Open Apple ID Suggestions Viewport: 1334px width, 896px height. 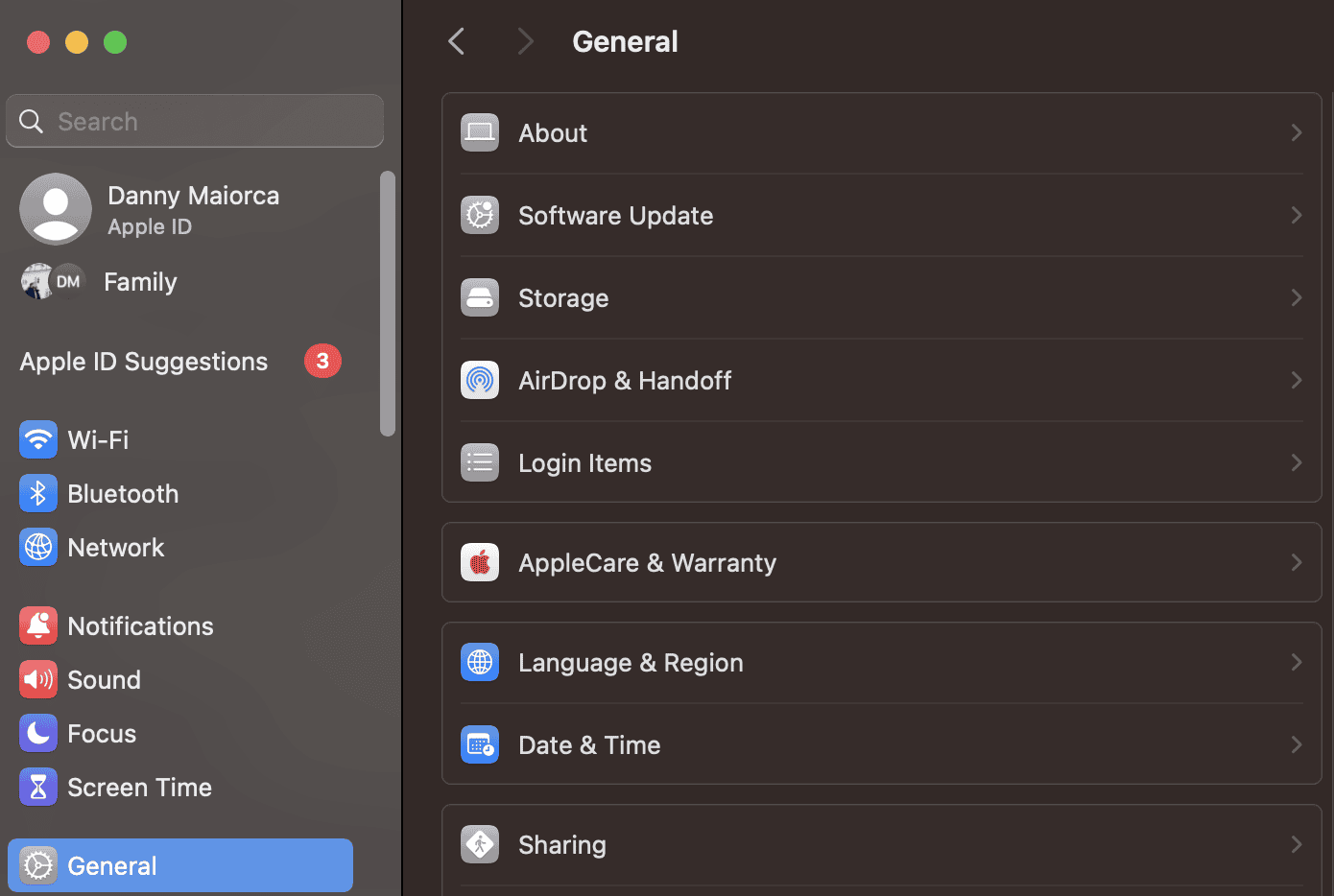144,361
